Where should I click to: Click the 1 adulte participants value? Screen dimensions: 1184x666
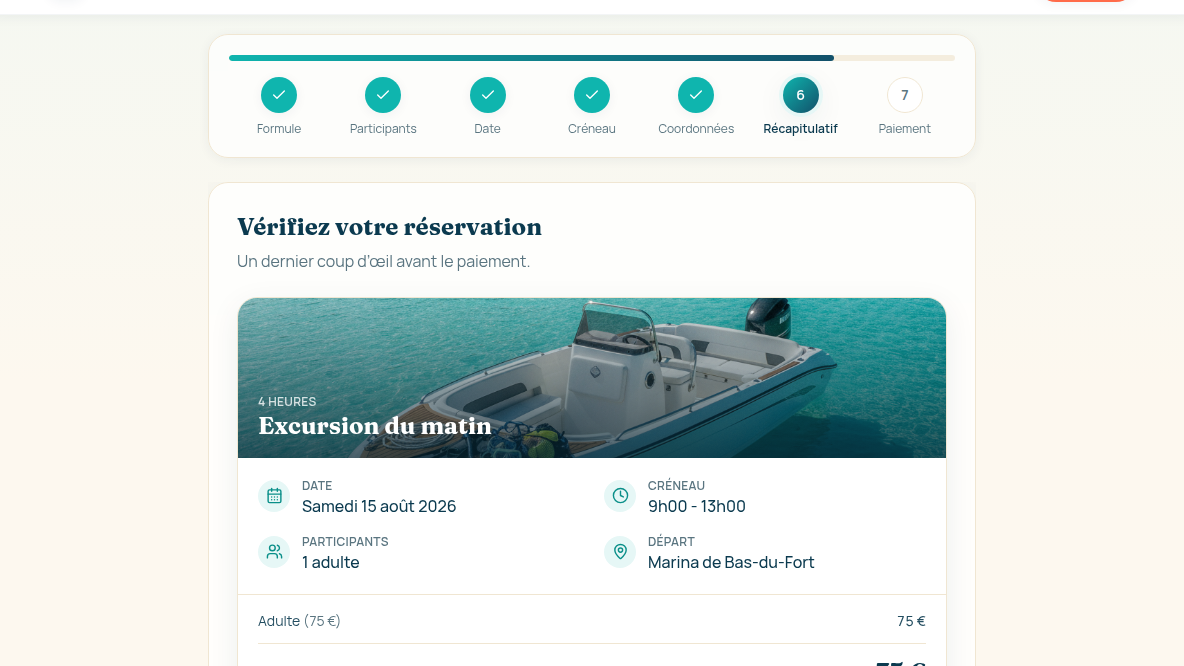pos(331,563)
